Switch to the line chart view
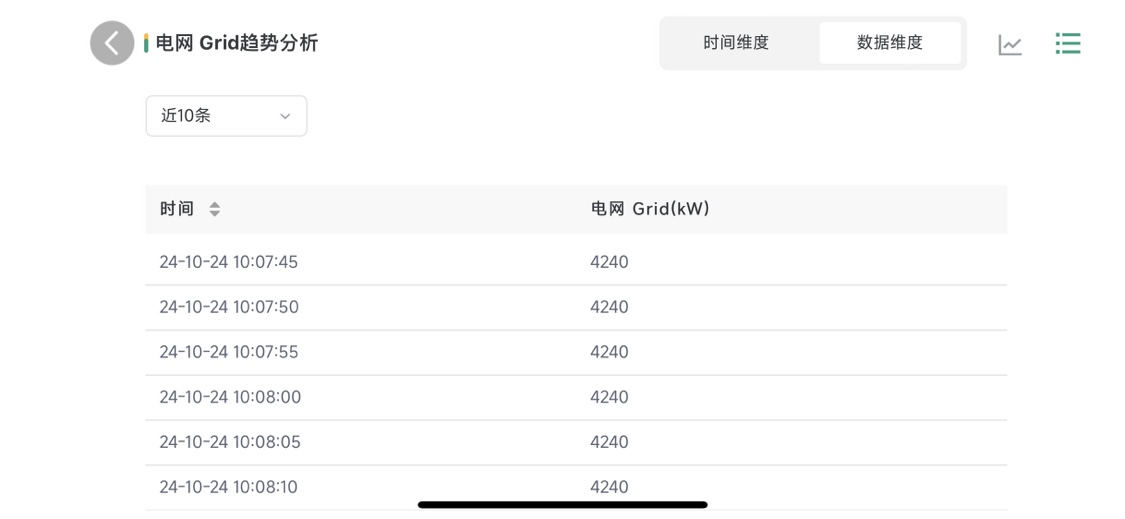The height and width of the screenshot is (519, 1125). tap(1010, 44)
